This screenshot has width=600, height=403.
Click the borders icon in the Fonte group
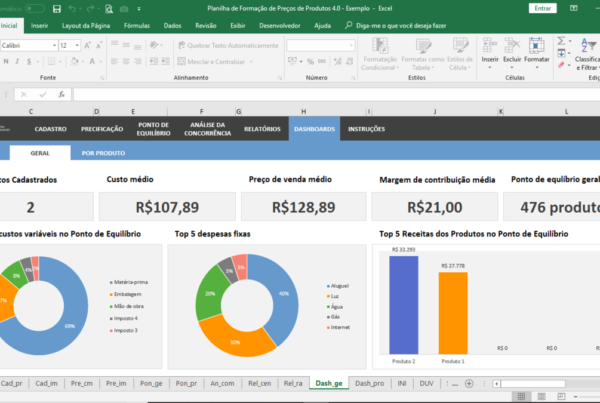coord(51,61)
